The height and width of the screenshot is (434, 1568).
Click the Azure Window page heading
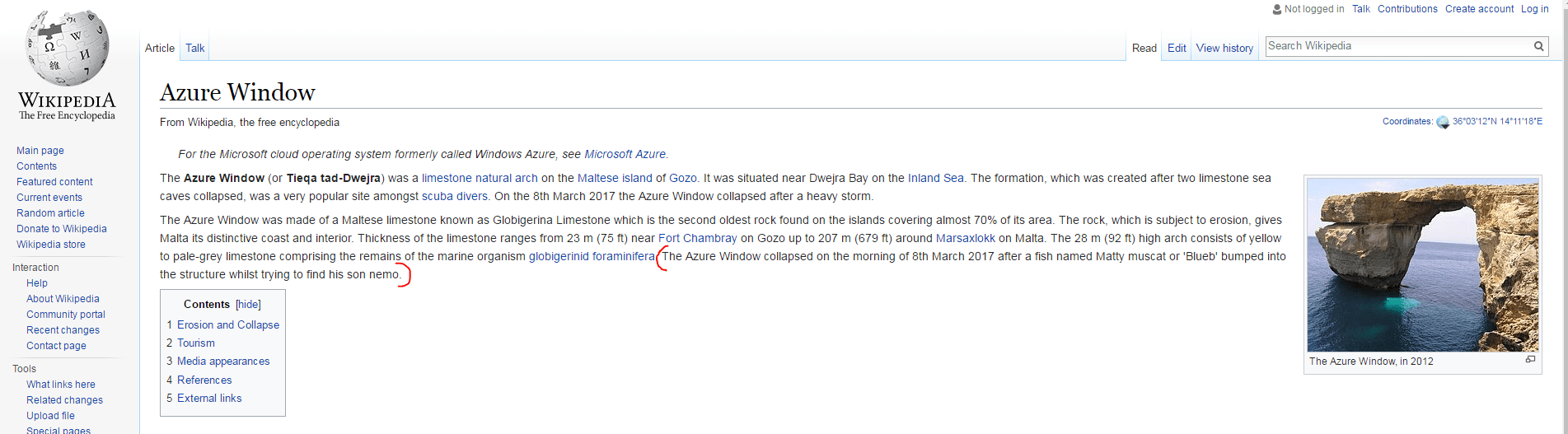point(237,92)
